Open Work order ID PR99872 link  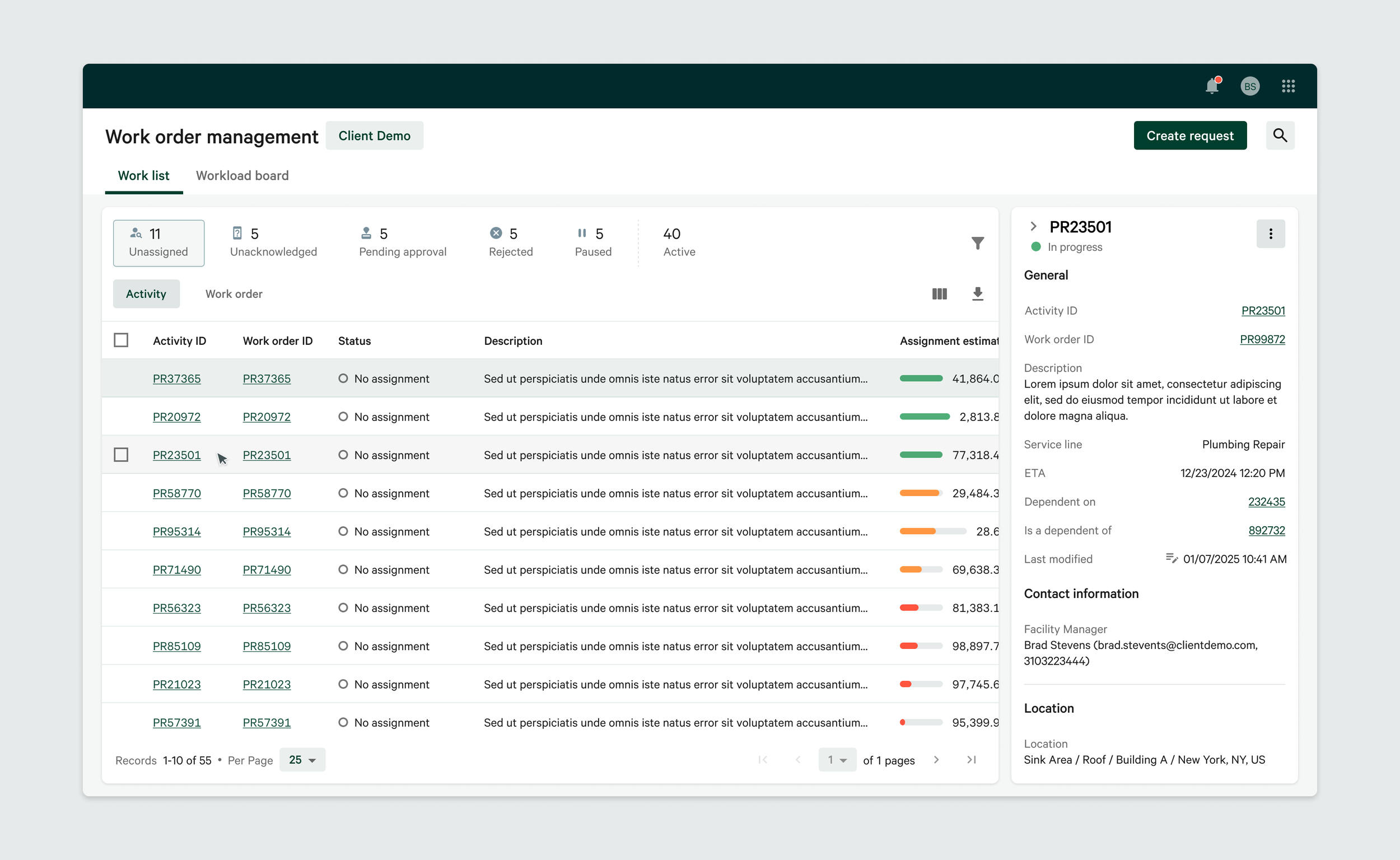tap(1262, 339)
